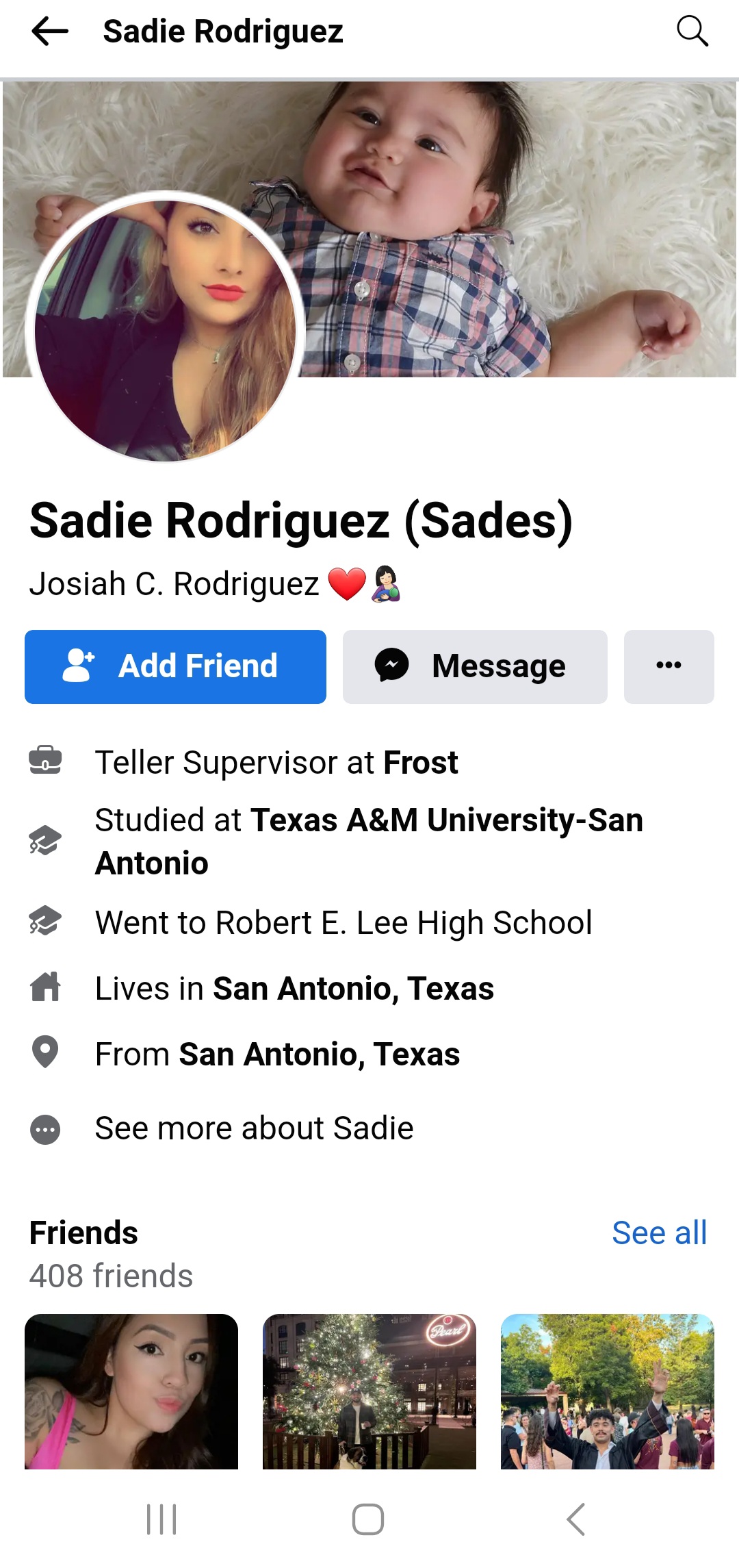Open the three-dot more options button
Screen dimensions: 739x1568
(x=669, y=666)
